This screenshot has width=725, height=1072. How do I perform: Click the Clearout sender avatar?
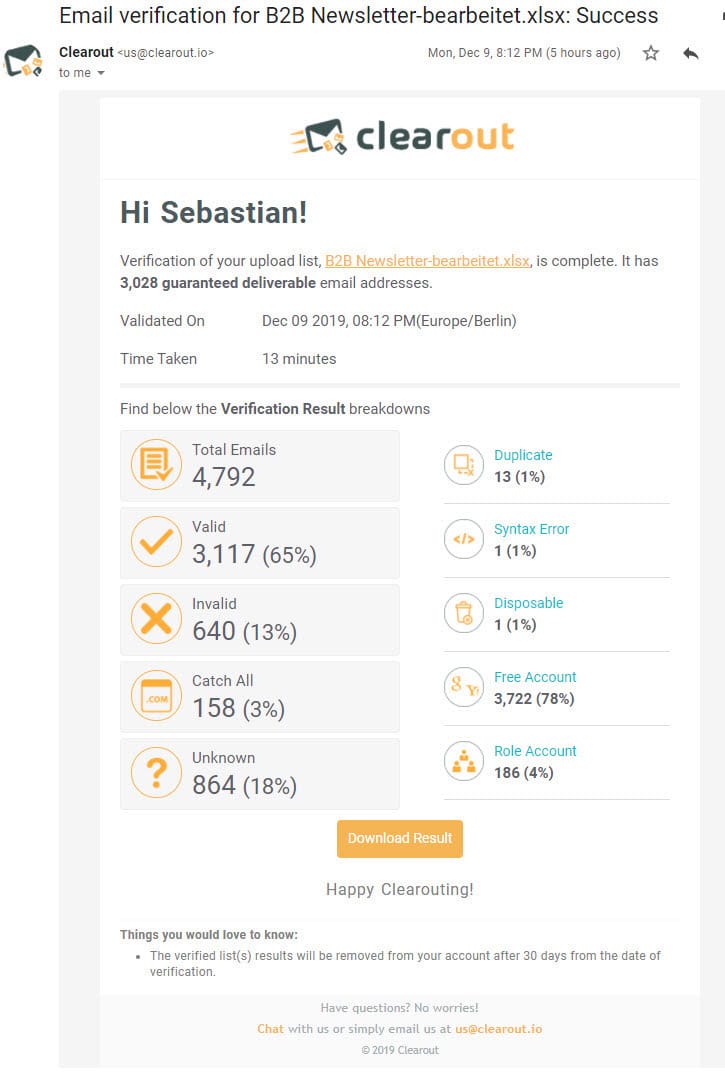[x=23, y=62]
